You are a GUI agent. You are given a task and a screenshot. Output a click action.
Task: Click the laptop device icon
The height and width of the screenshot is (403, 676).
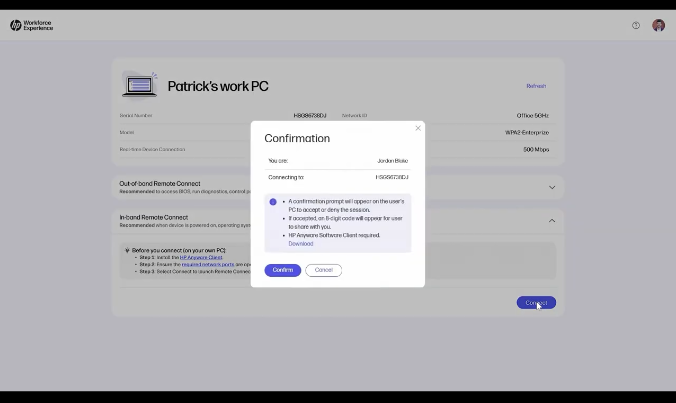[x=139, y=85]
